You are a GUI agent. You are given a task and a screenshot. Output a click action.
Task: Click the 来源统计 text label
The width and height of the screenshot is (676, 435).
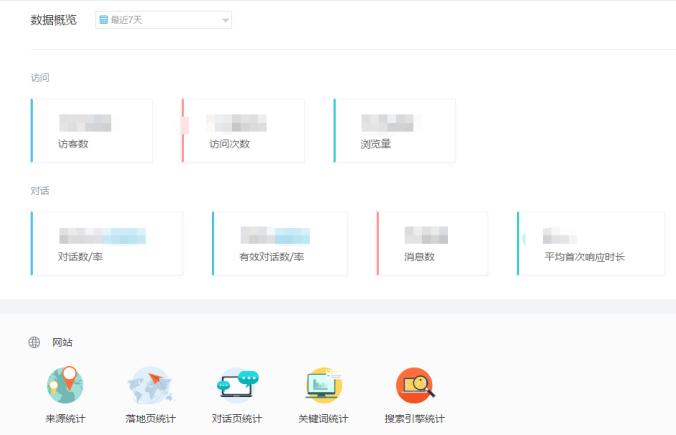coord(65,419)
